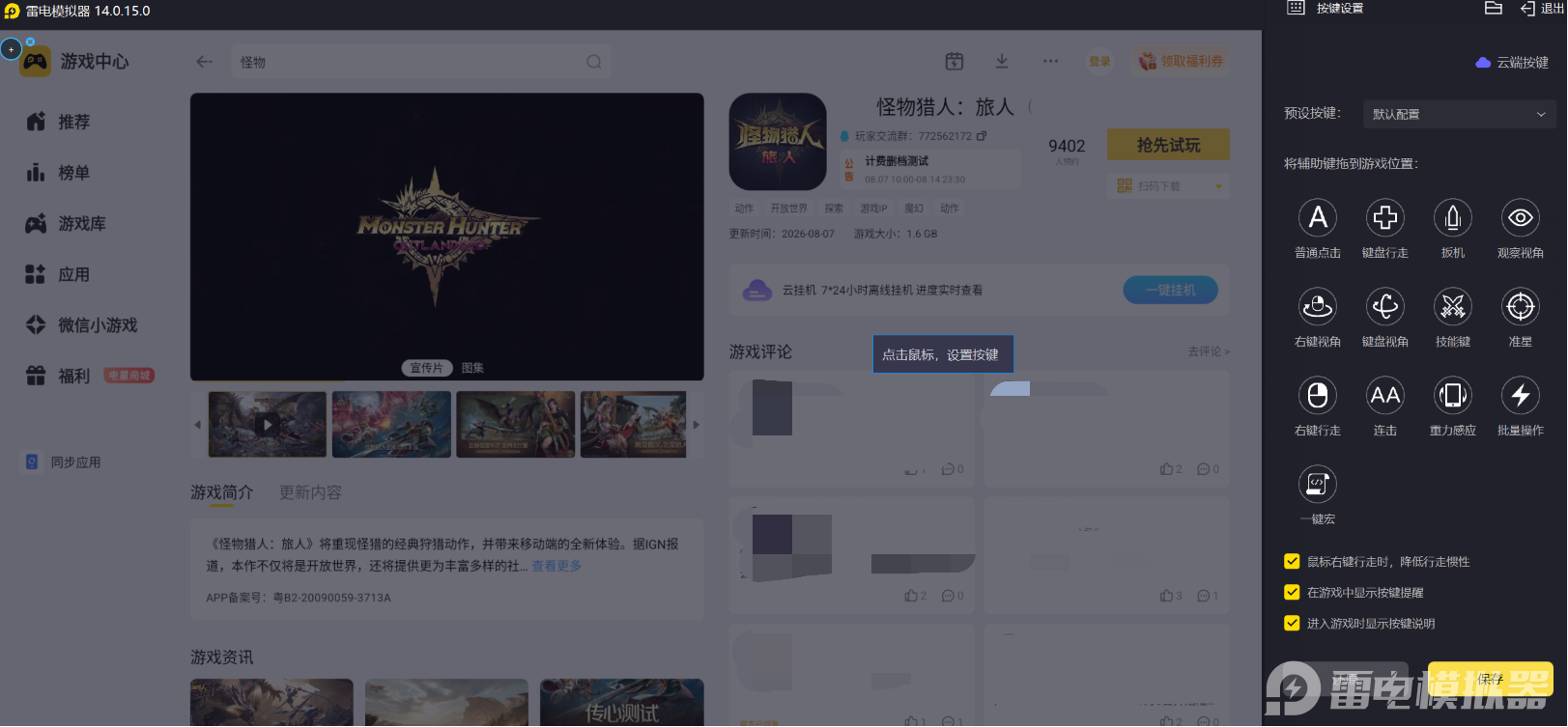Show next screenshots with right triangle
The image size is (1568, 727).
[696, 425]
